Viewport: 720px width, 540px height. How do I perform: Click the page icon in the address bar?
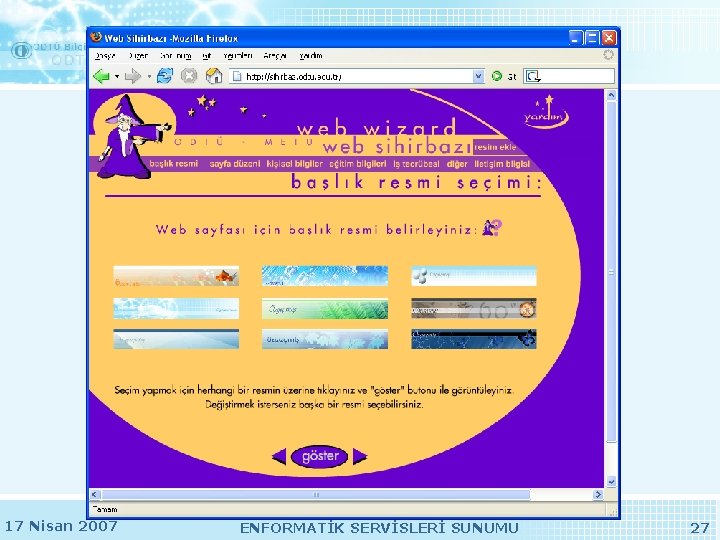point(237,76)
